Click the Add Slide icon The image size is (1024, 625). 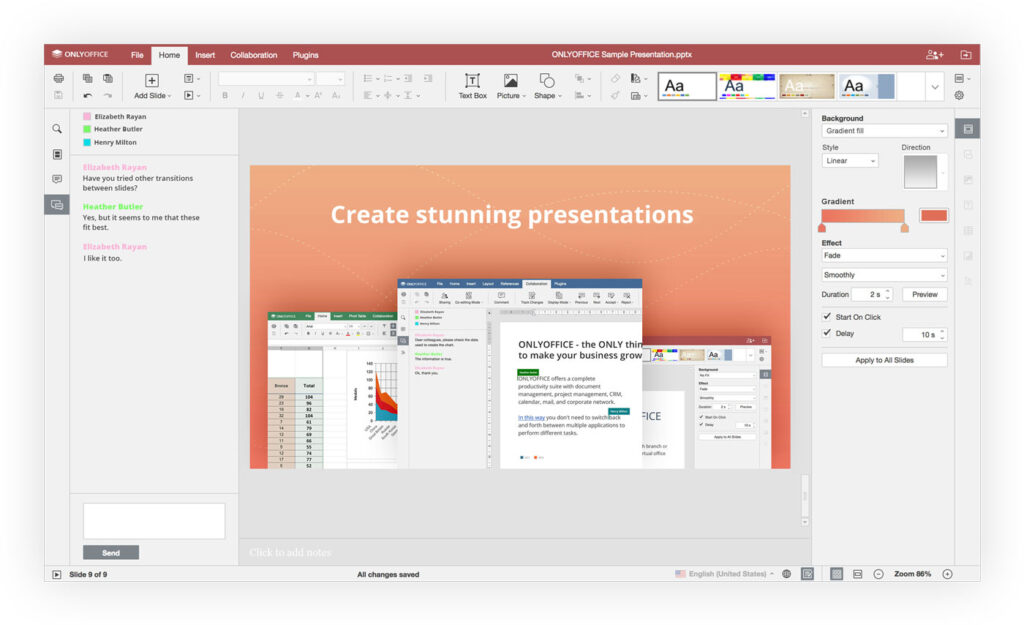click(152, 80)
